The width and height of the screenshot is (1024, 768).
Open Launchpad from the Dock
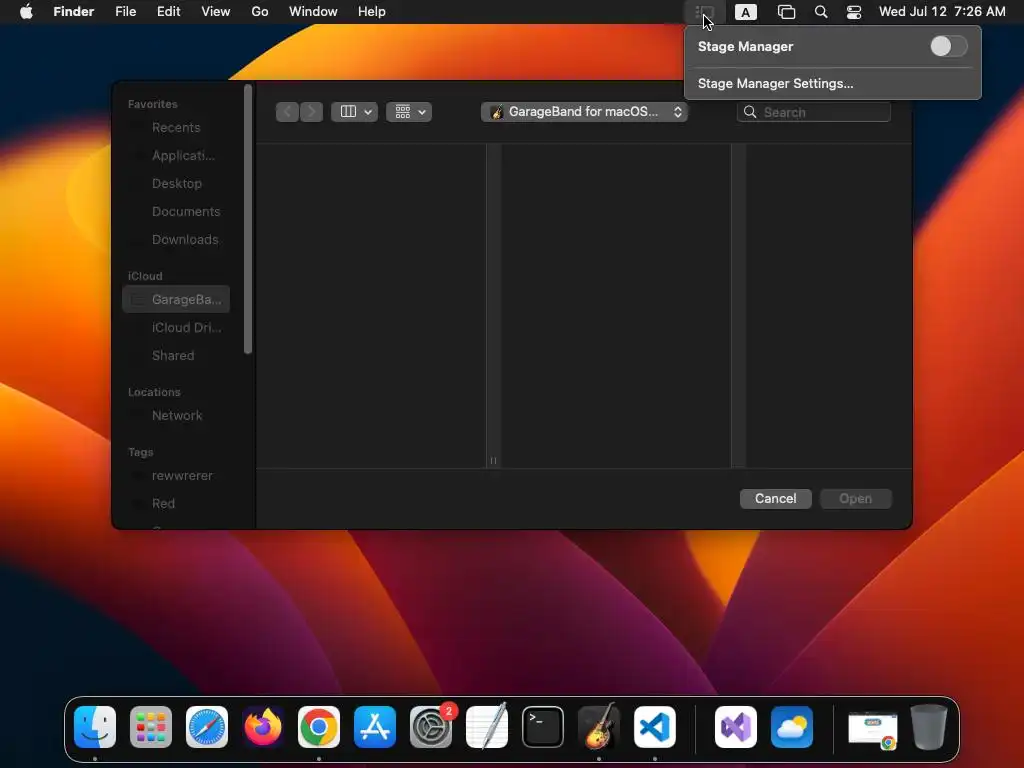(151, 727)
